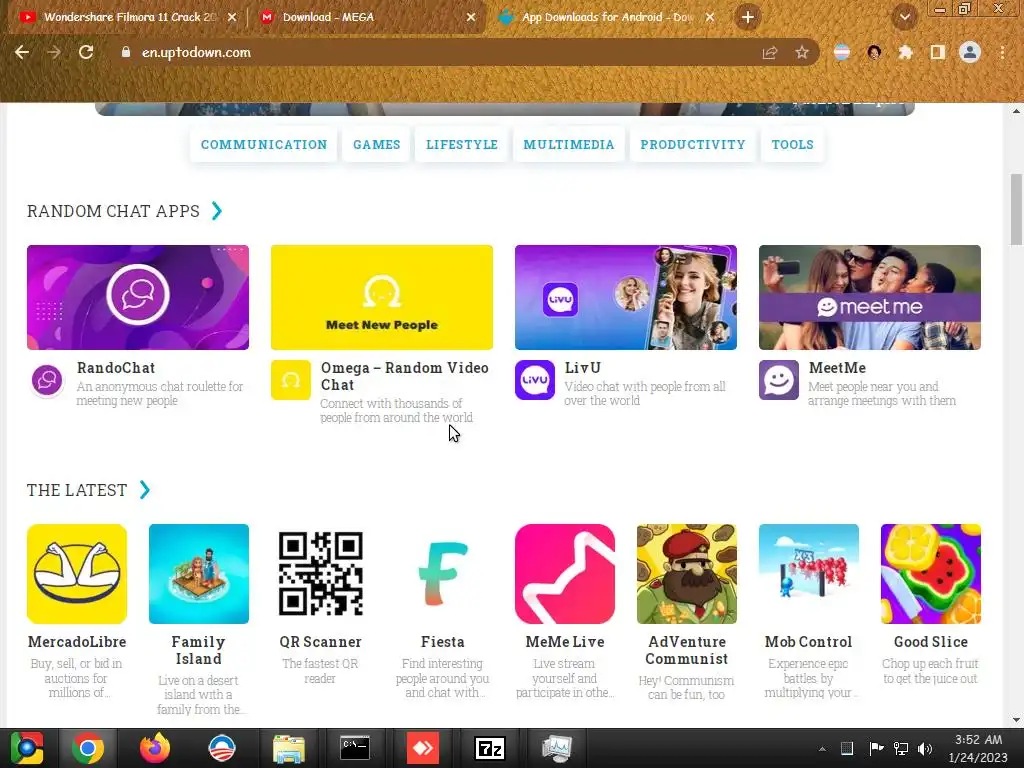The image size is (1024, 768).
Task: Open Chrome profile avatar
Action: tap(970, 52)
